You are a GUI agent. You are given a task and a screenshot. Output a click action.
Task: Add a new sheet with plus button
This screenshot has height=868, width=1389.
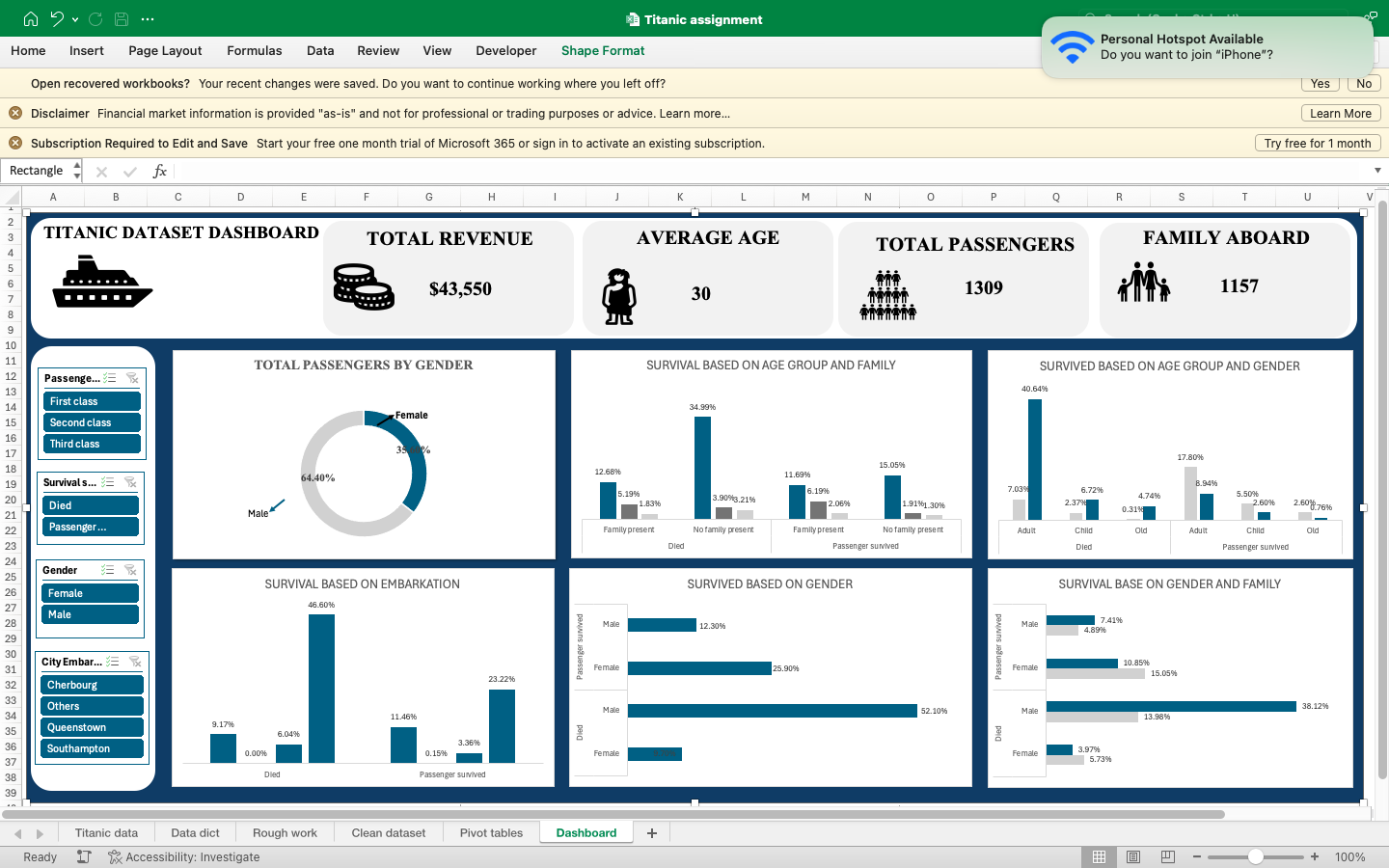[x=652, y=833]
